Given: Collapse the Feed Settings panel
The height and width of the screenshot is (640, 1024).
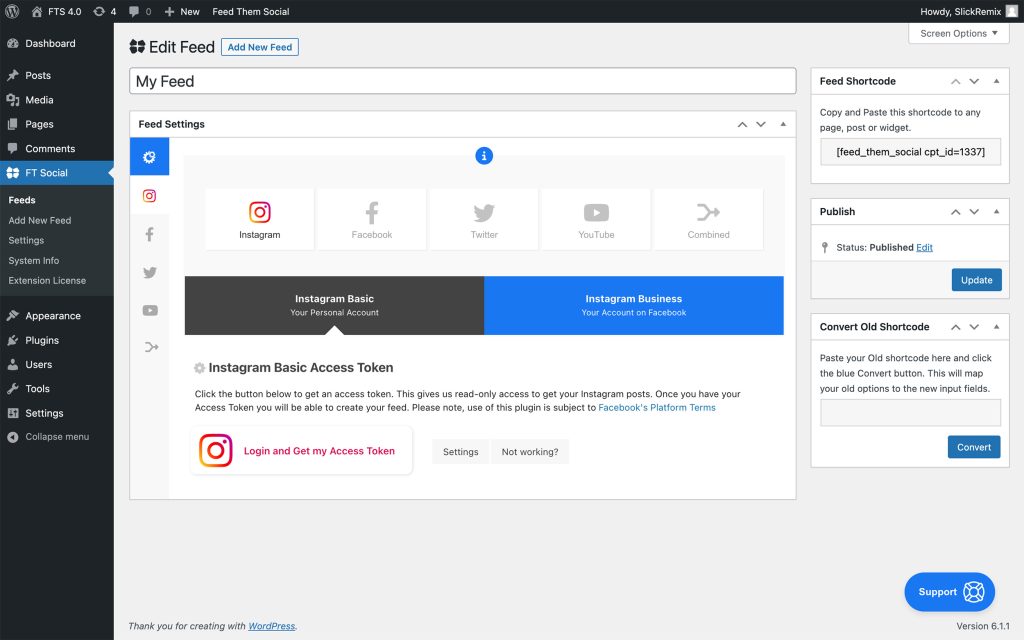Looking at the screenshot, I should [x=783, y=124].
